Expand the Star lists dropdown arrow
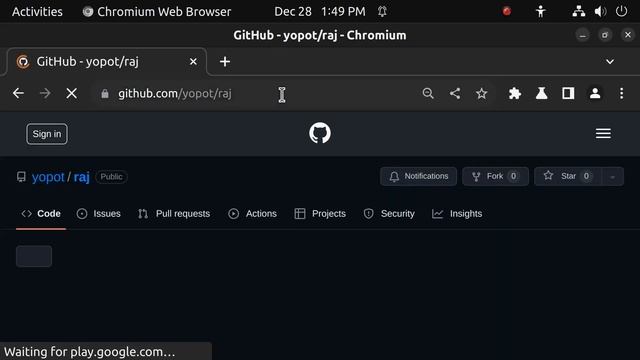The image size is (640, 360). 612,177
